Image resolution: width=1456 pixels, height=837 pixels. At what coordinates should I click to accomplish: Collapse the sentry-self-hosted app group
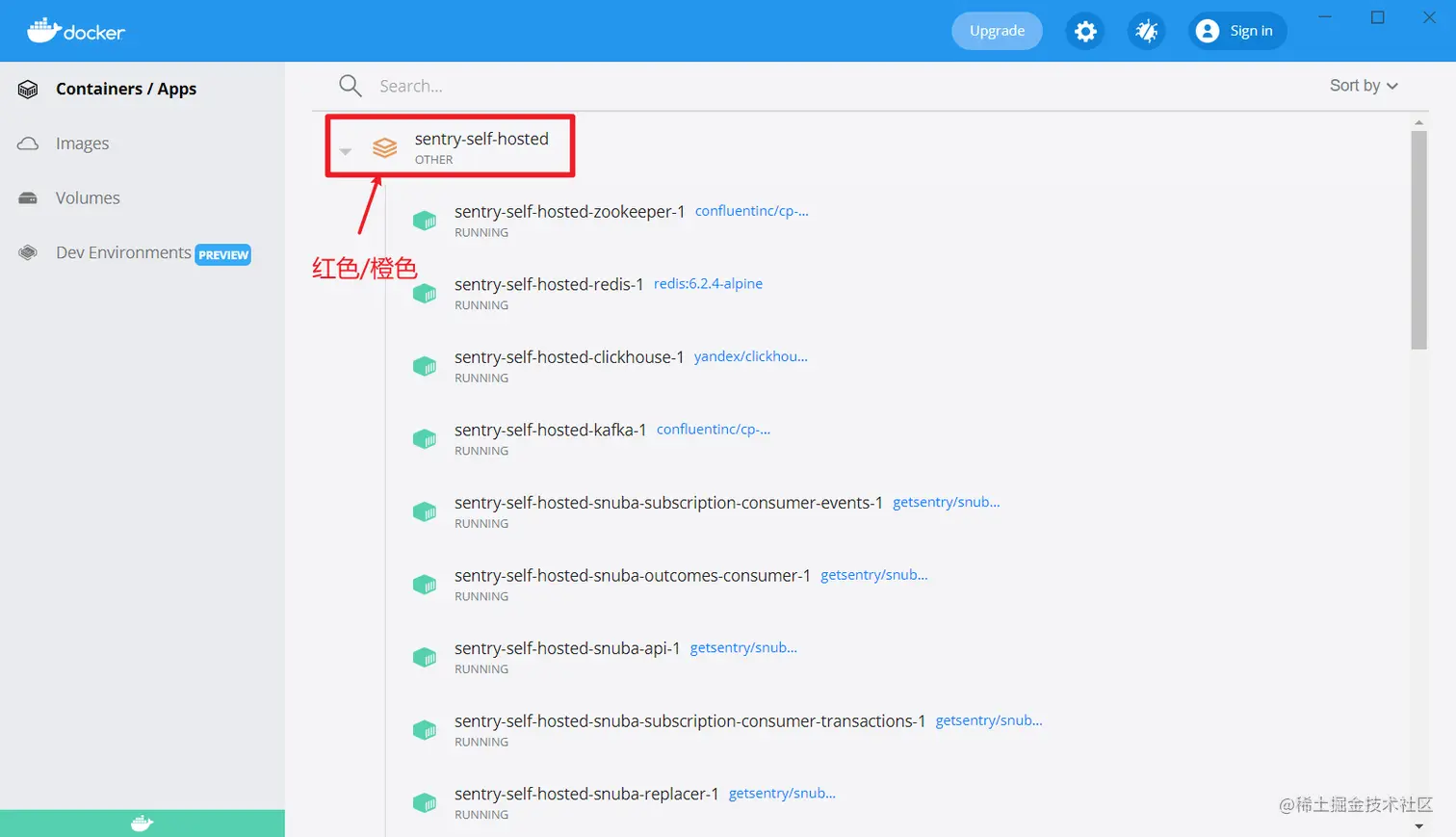coord(345,151)
